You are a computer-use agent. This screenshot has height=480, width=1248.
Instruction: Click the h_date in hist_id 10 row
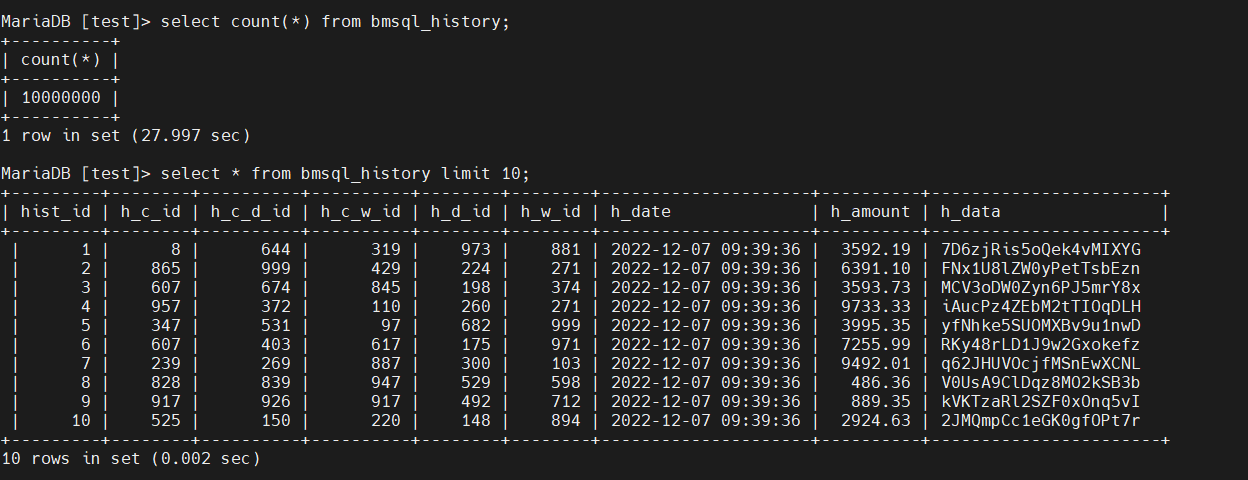(706, 421)
